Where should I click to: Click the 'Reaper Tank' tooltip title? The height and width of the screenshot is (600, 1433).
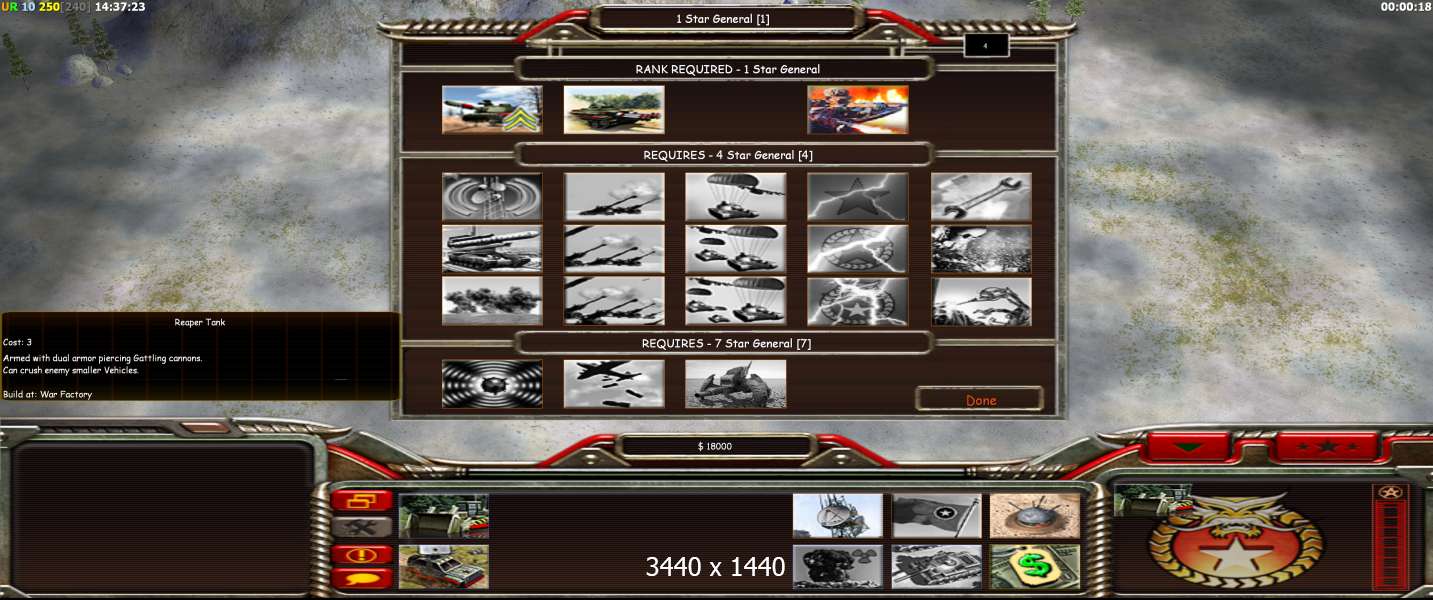point(200,322)
